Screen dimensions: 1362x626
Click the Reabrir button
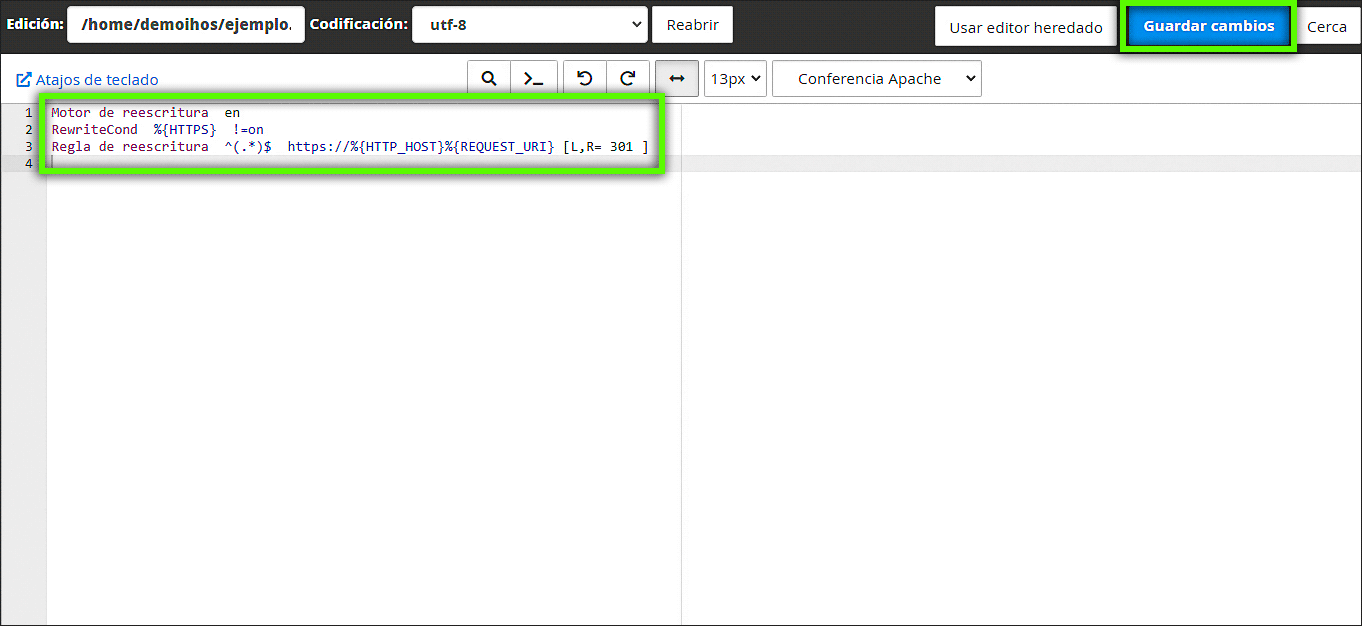(692, 25)
